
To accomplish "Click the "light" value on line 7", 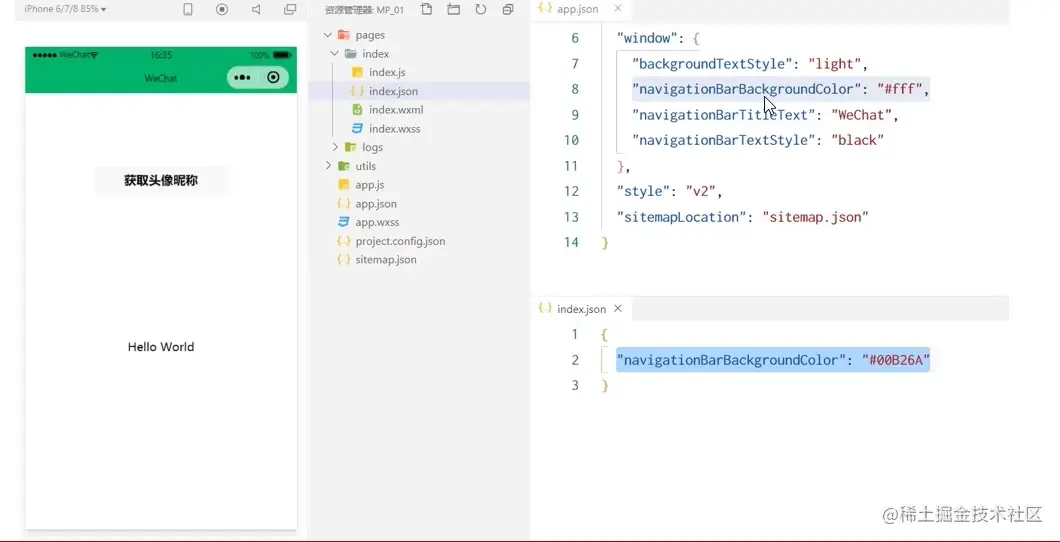I will [835, 64].
